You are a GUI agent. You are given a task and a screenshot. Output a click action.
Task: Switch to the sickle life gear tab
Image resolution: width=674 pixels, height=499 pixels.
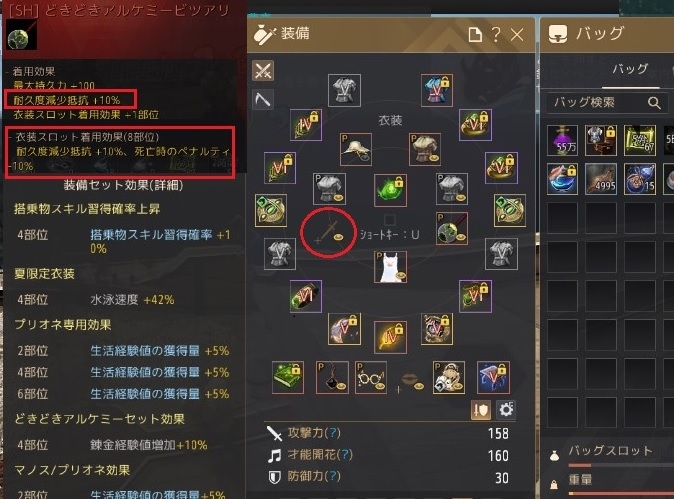tap(263, 100)
